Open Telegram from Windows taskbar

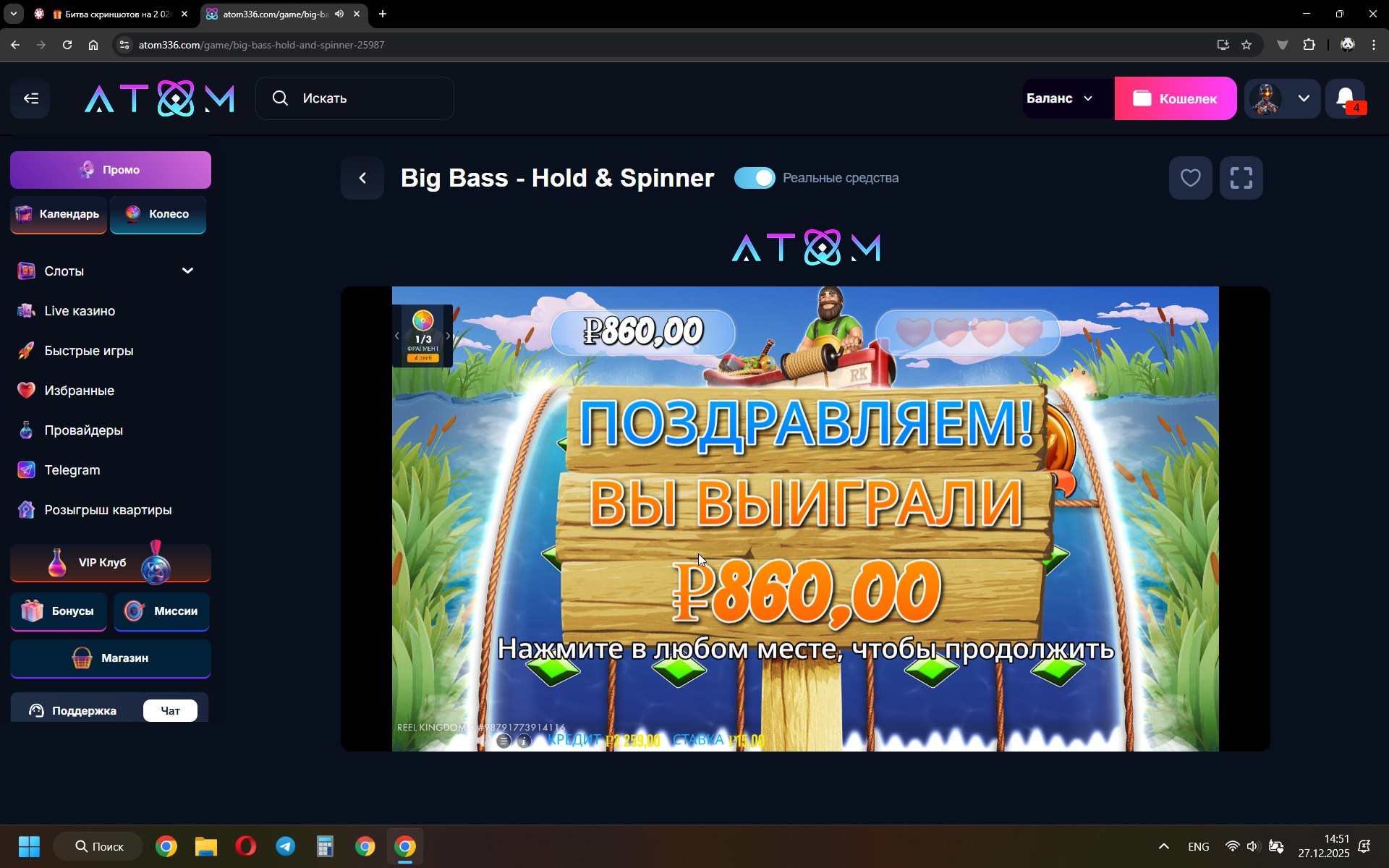pos(285,846)
